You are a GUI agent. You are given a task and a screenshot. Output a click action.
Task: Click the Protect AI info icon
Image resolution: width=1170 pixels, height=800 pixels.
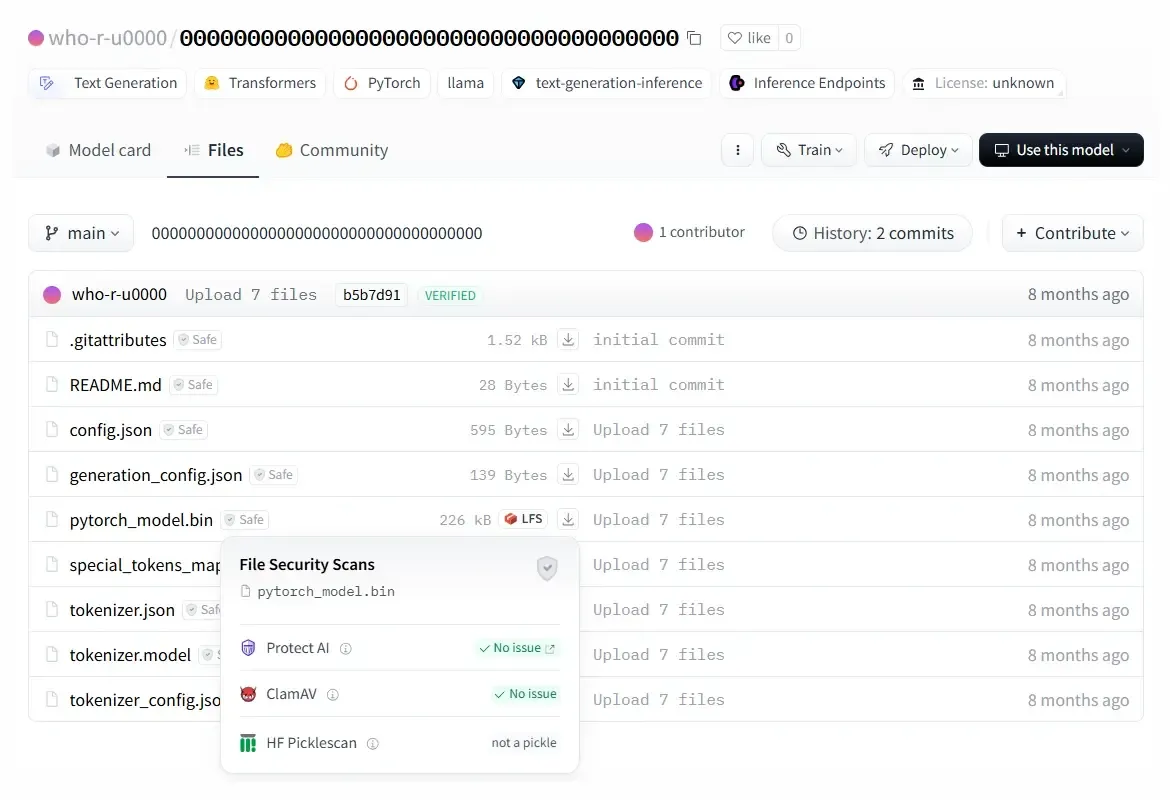tap(346, 648)
